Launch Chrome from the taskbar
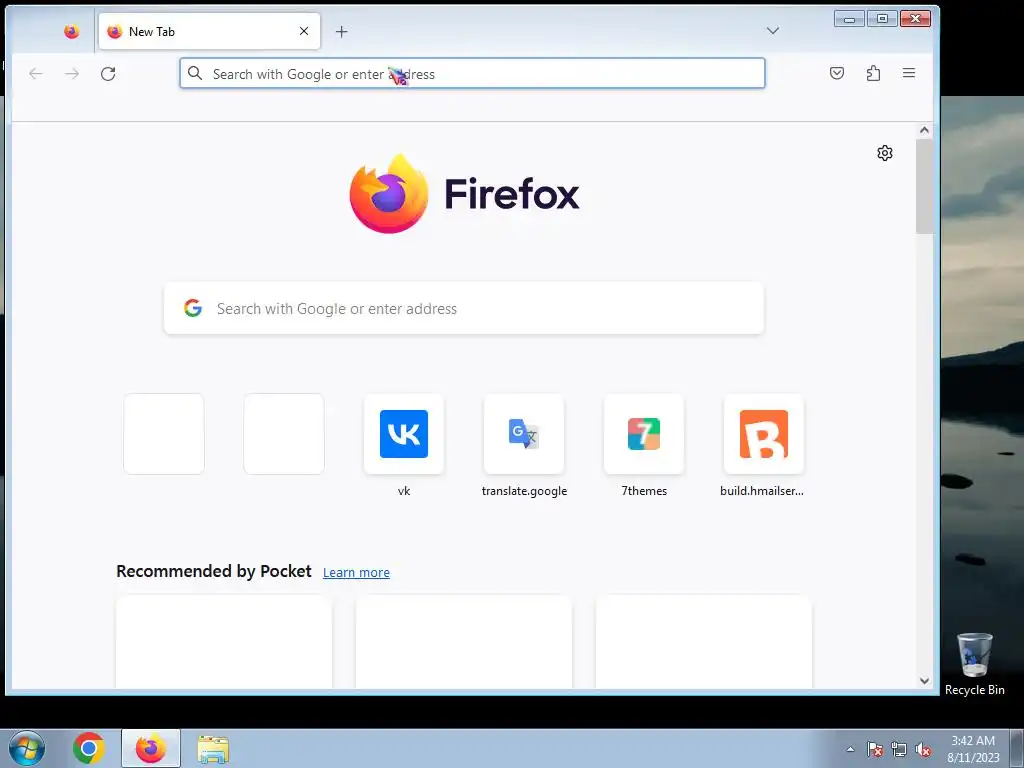The height and width of the screenshot is (768, 1024). [x=89, y=748]
